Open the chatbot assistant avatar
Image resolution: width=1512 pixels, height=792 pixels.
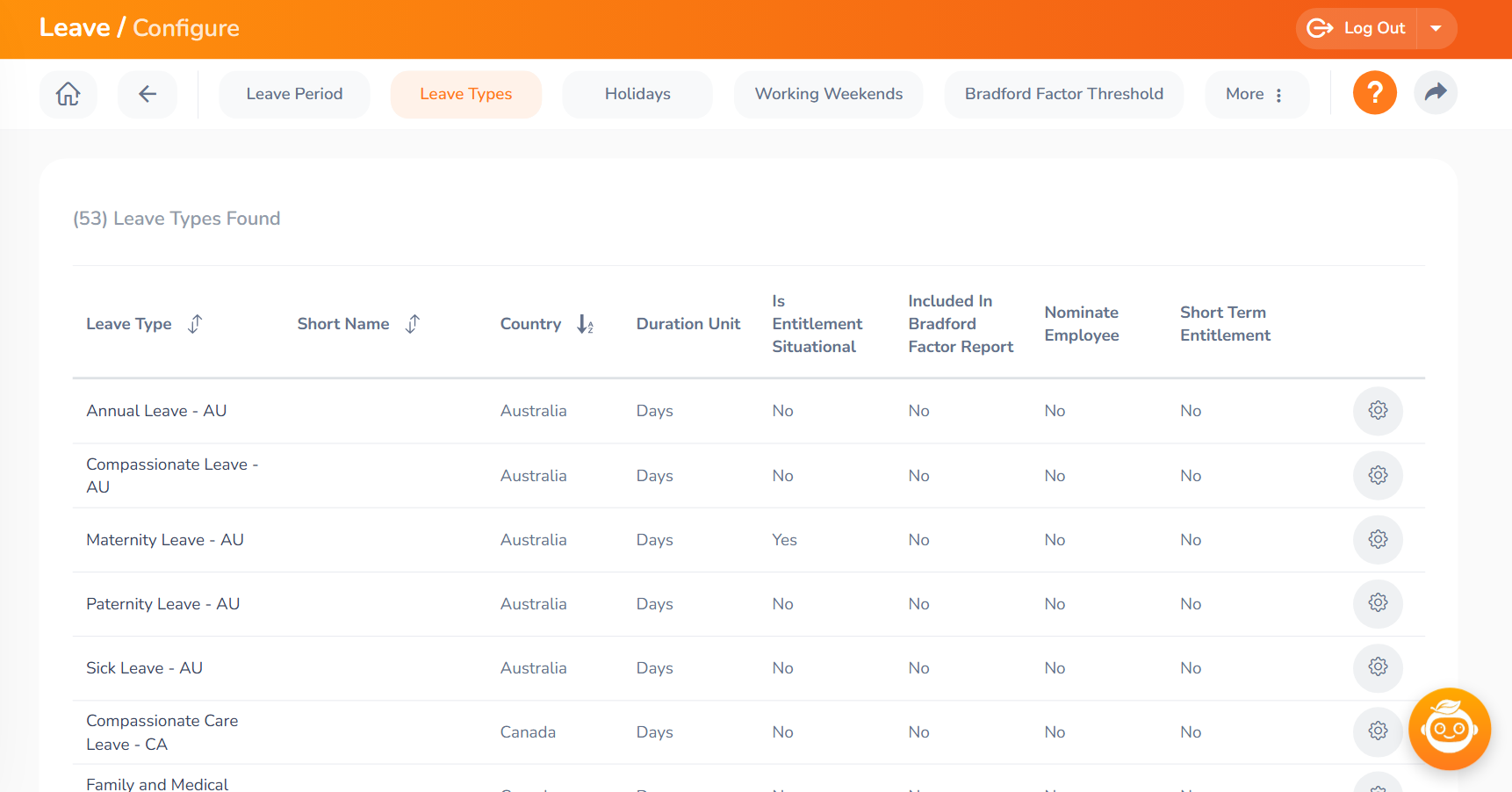(x=1450, y=729)
